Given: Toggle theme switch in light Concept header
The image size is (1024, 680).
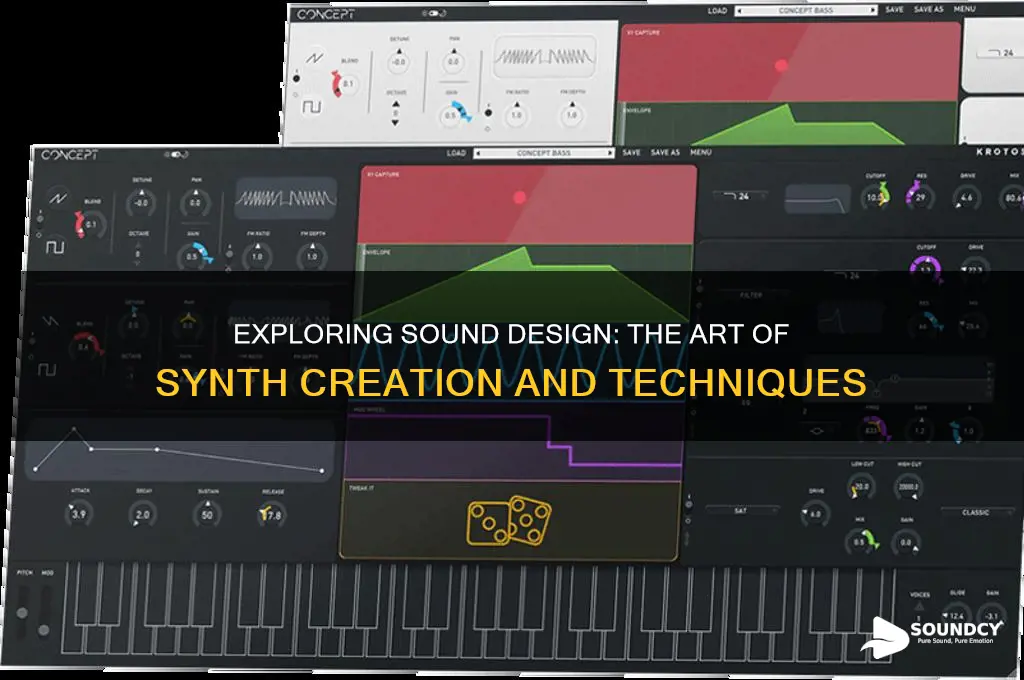Looking at the screenshot, I should [x=434, y=13].
